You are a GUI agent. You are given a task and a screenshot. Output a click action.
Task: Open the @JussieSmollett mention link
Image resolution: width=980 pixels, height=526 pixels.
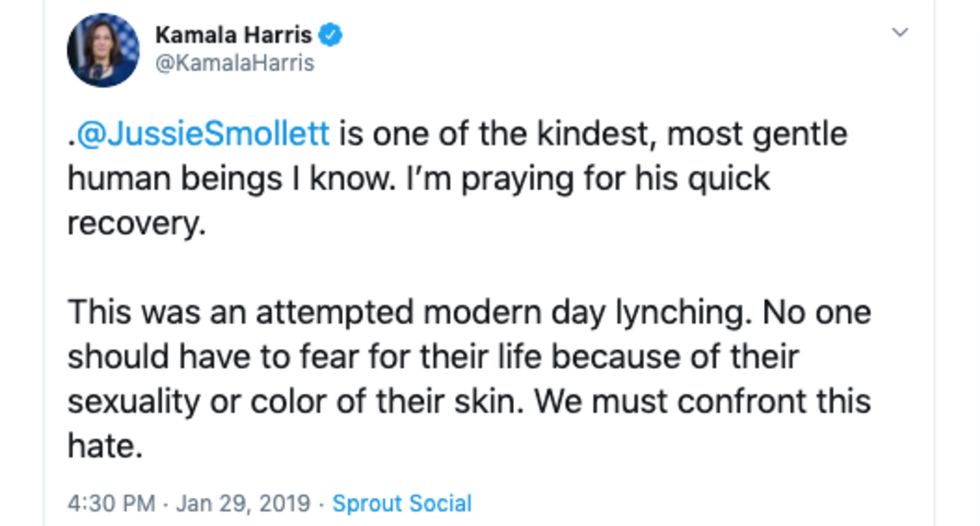[x=203, y=133]
